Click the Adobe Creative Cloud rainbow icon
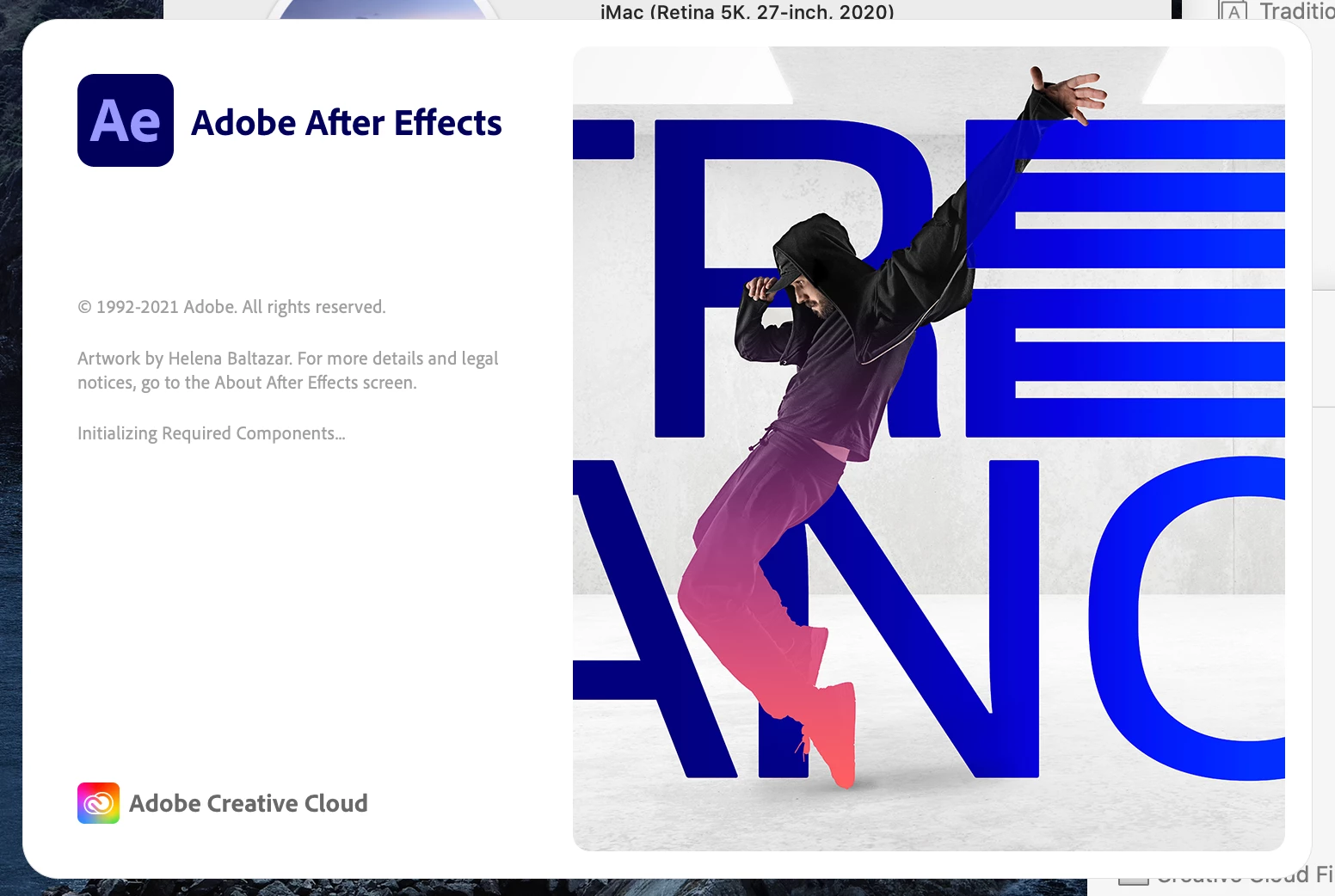This screenshot has width=1335, height=896. click(x=99, y=803)
